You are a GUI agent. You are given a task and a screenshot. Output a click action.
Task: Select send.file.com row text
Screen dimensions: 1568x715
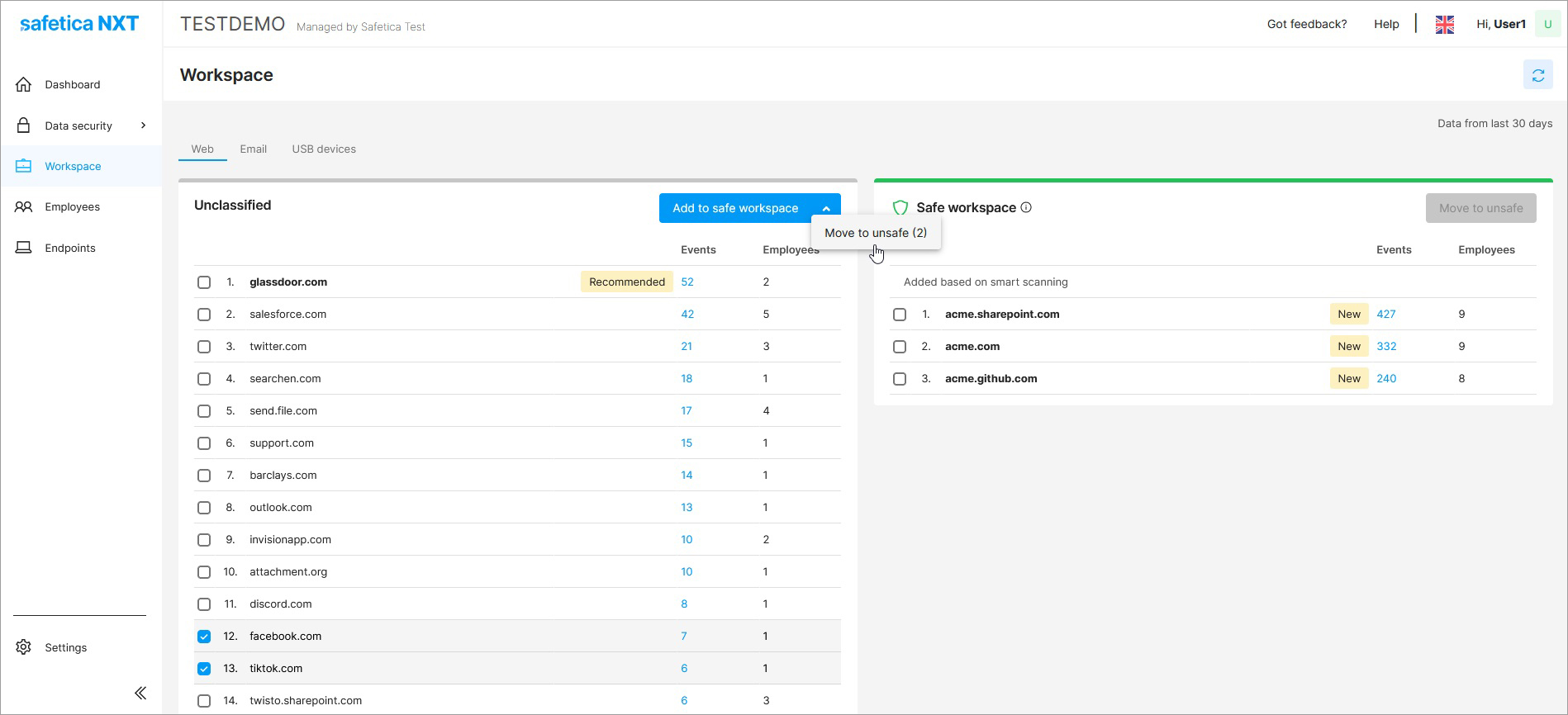coord(283,411)
